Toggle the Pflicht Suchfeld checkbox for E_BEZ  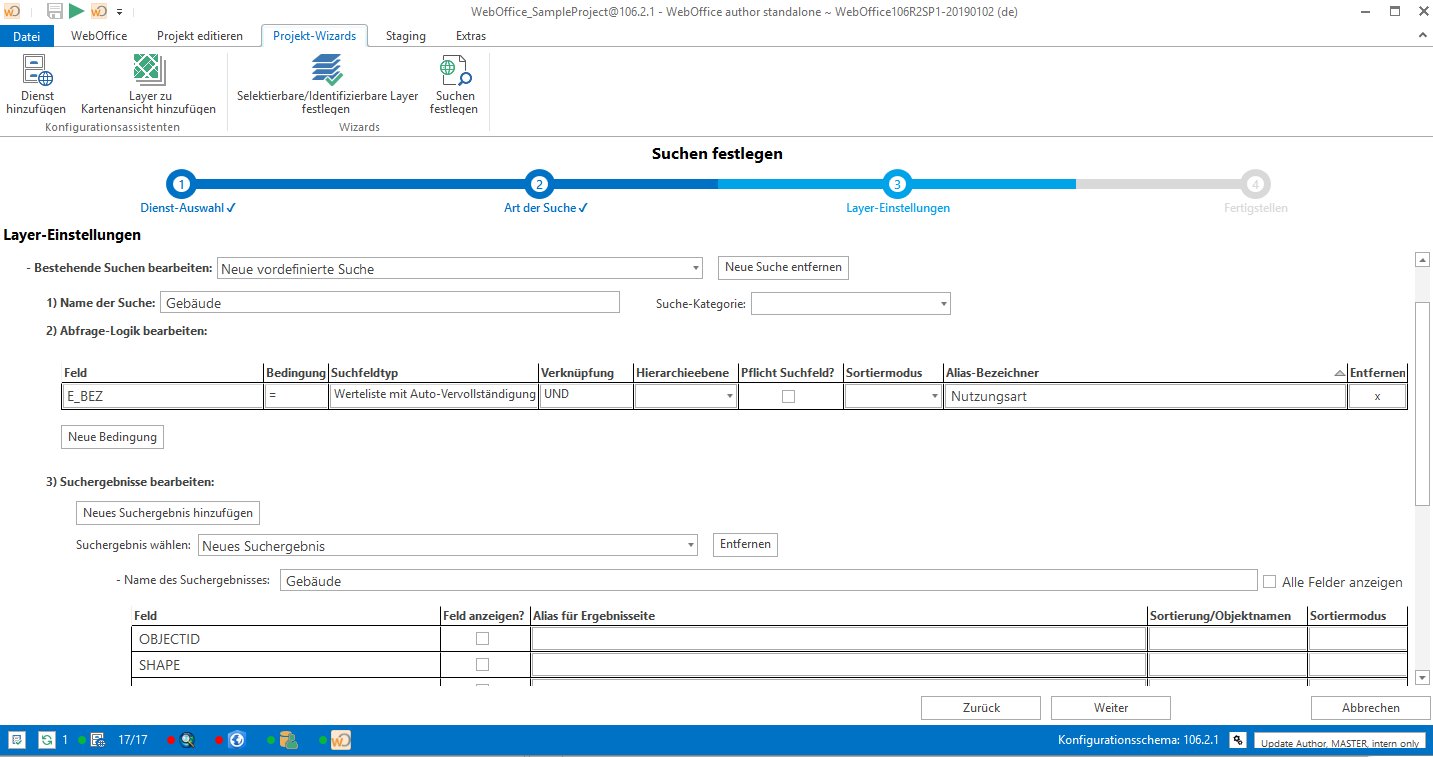coord(788,395)
